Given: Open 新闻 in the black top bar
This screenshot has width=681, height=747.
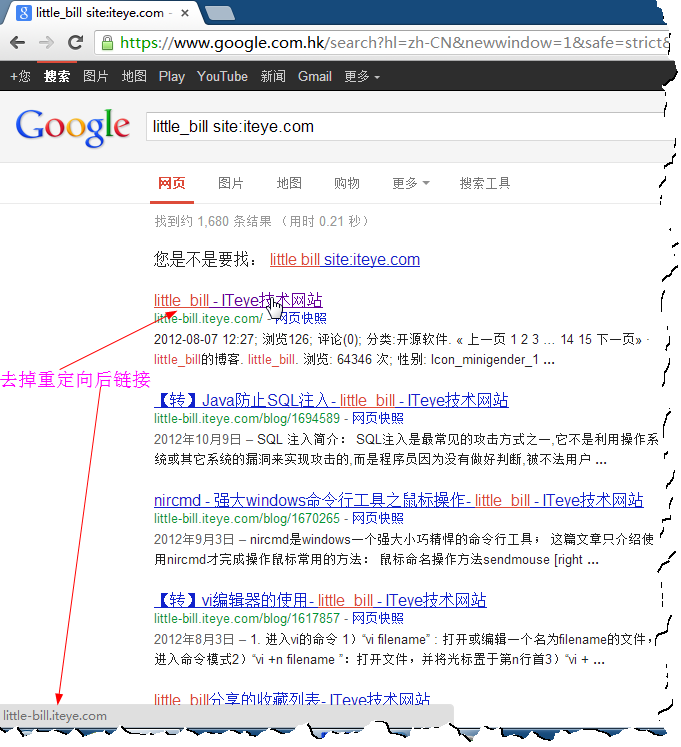Looking at the screenshot, I should pyautogui.click(x=273, y=76).
